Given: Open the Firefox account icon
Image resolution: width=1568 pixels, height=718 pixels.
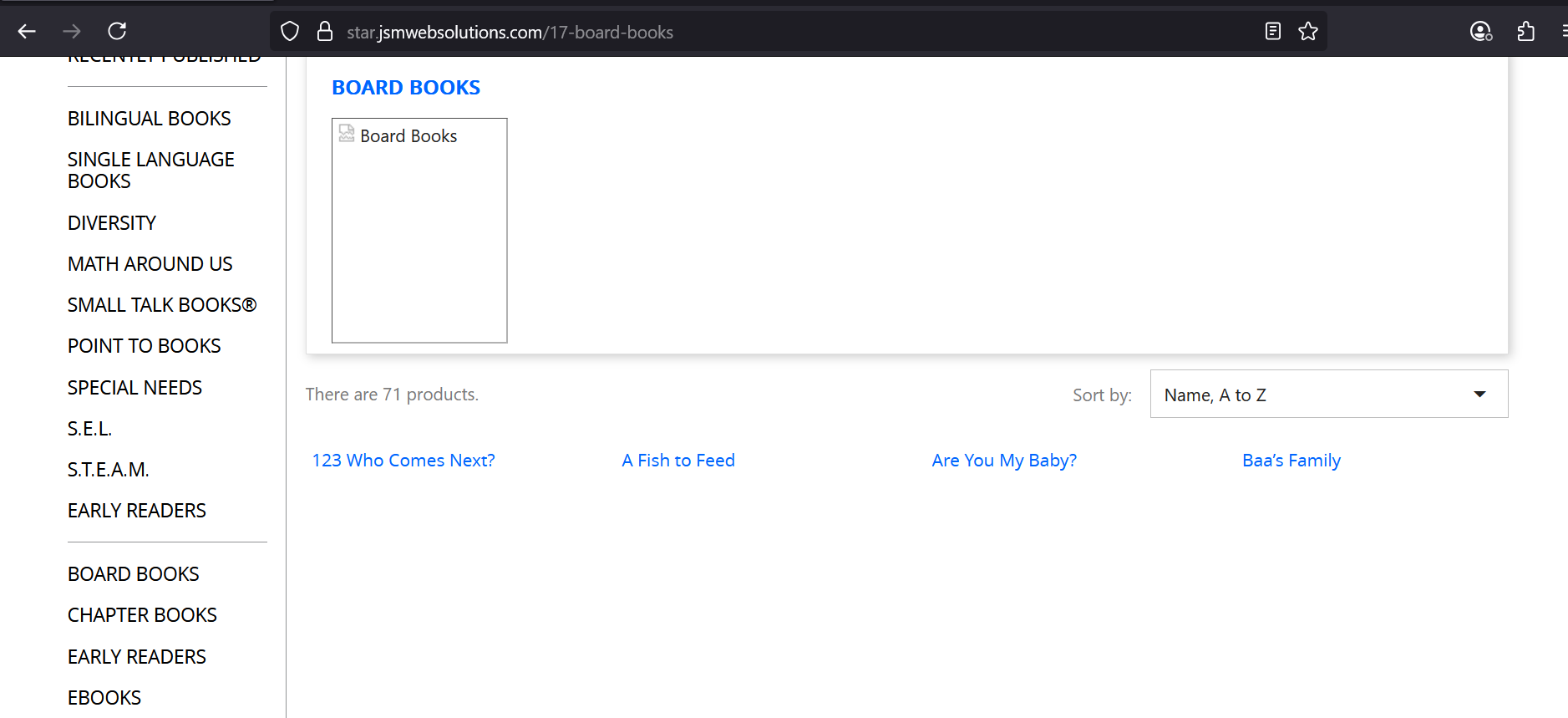Looking at the screenshot, I should tap(1480, 32).
